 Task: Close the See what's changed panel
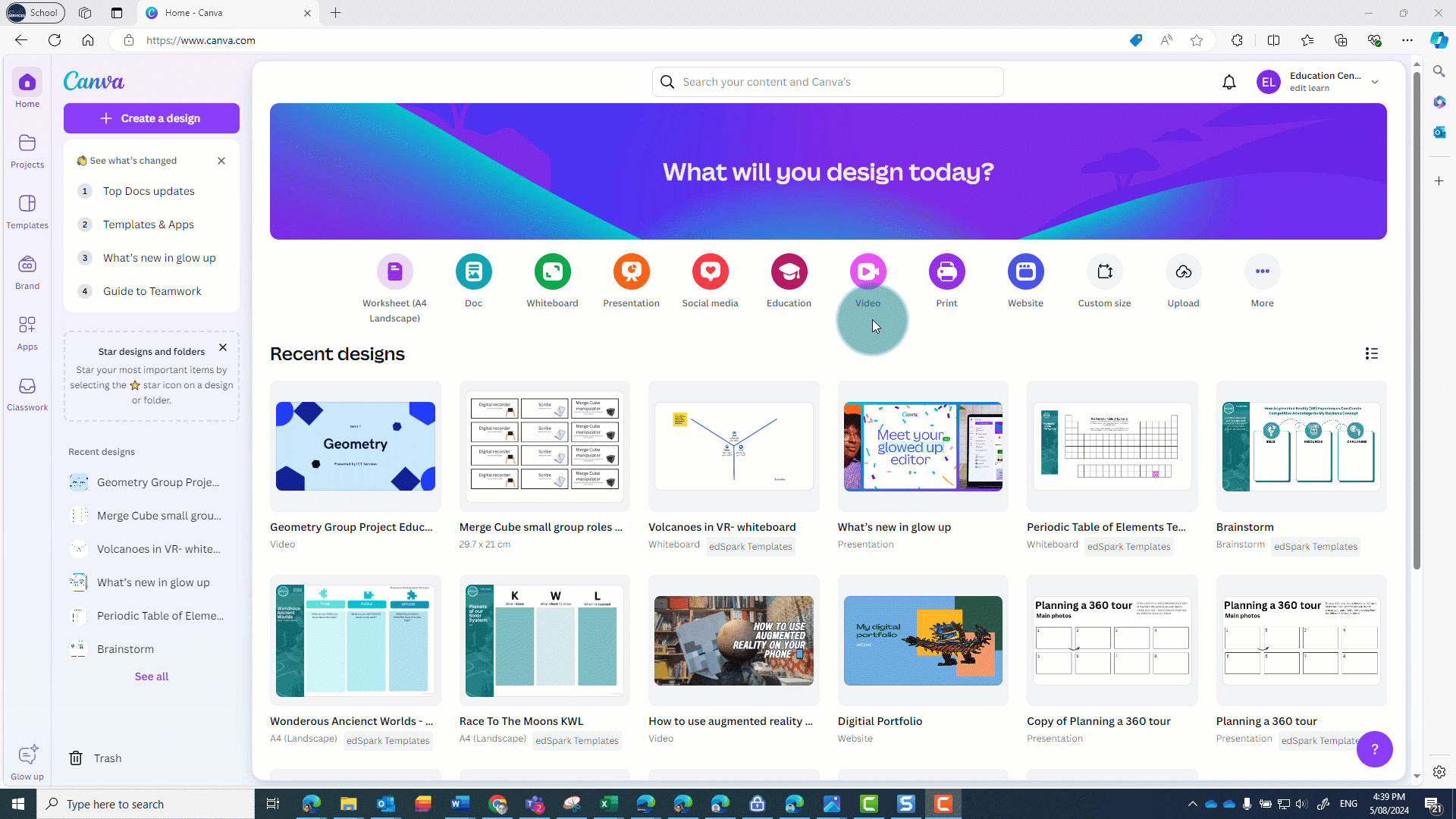(221, 161)
